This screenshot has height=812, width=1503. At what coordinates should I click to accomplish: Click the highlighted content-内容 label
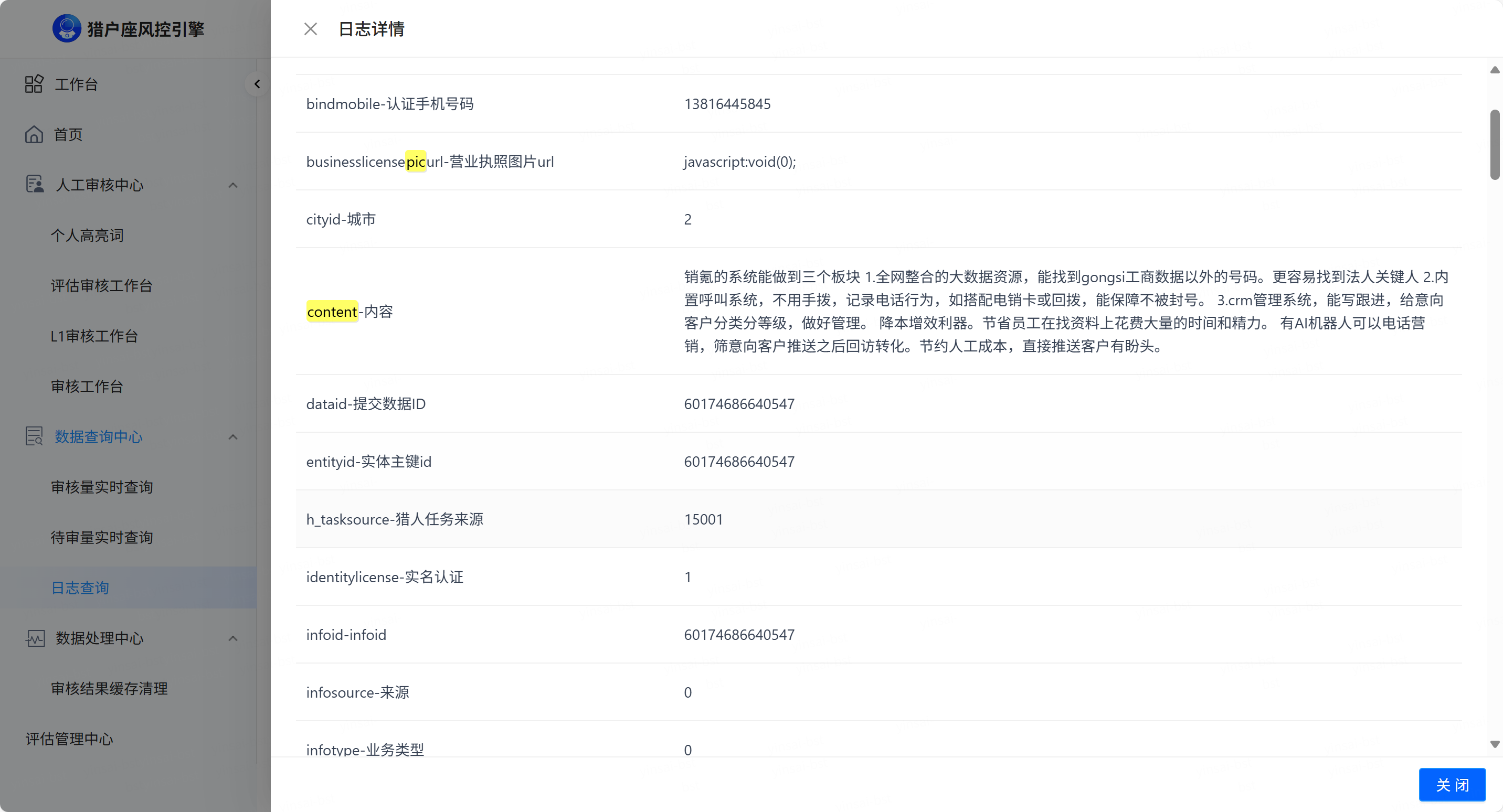pos(350,312)
